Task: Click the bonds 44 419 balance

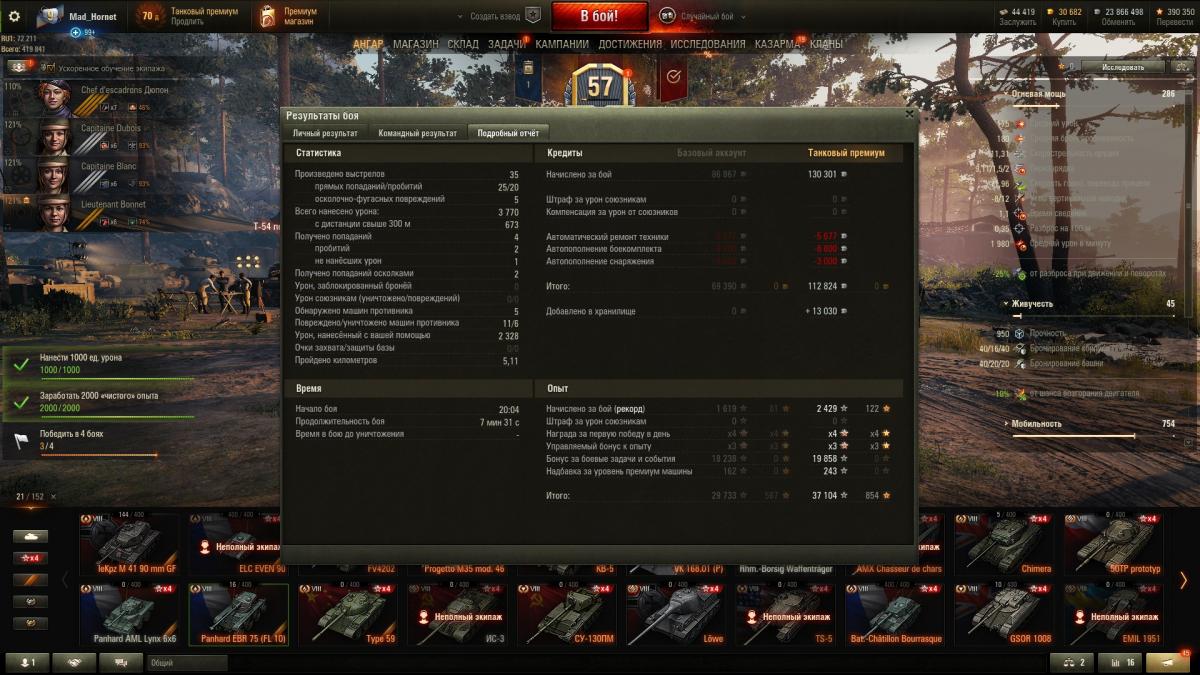Action: (x=1016, y=12)
